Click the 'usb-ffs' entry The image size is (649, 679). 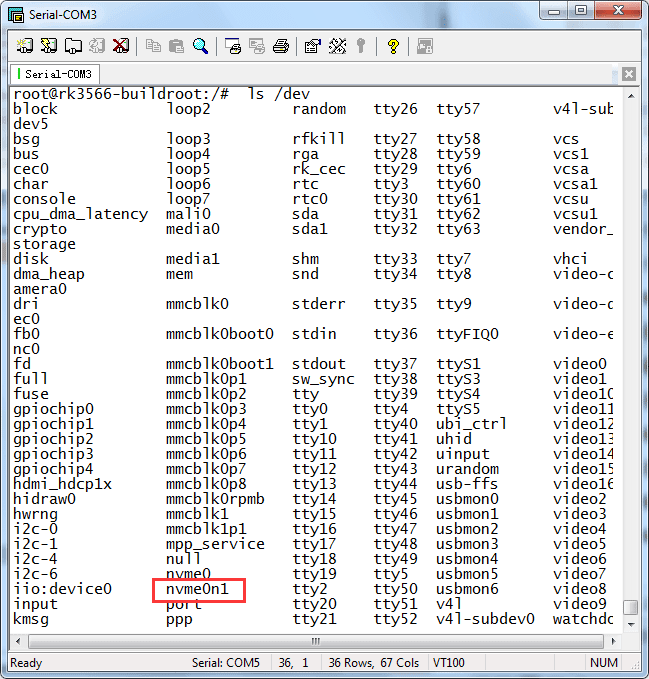pos(467,484)
